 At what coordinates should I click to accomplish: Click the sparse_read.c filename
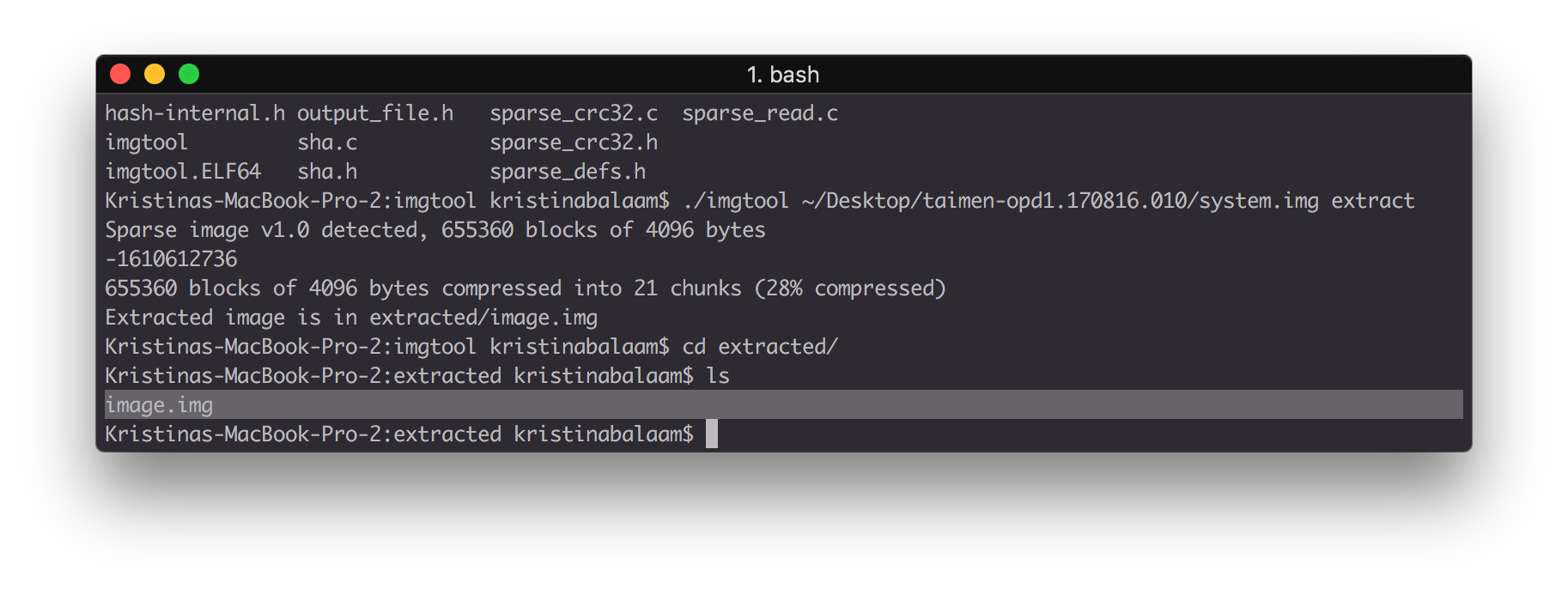pyautogui.click(x=760, y=113)
